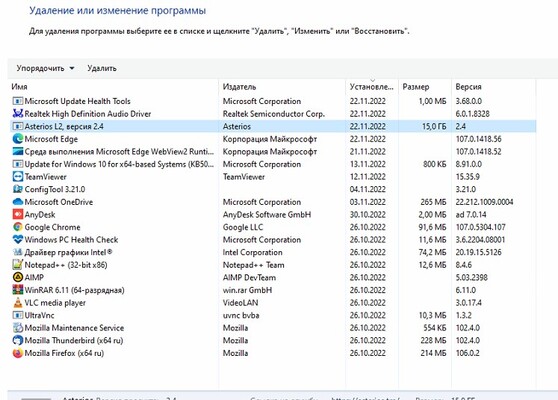Select Notepad++ (32-bit x86) entry
The image size is (558, 400).
point(66,265)
